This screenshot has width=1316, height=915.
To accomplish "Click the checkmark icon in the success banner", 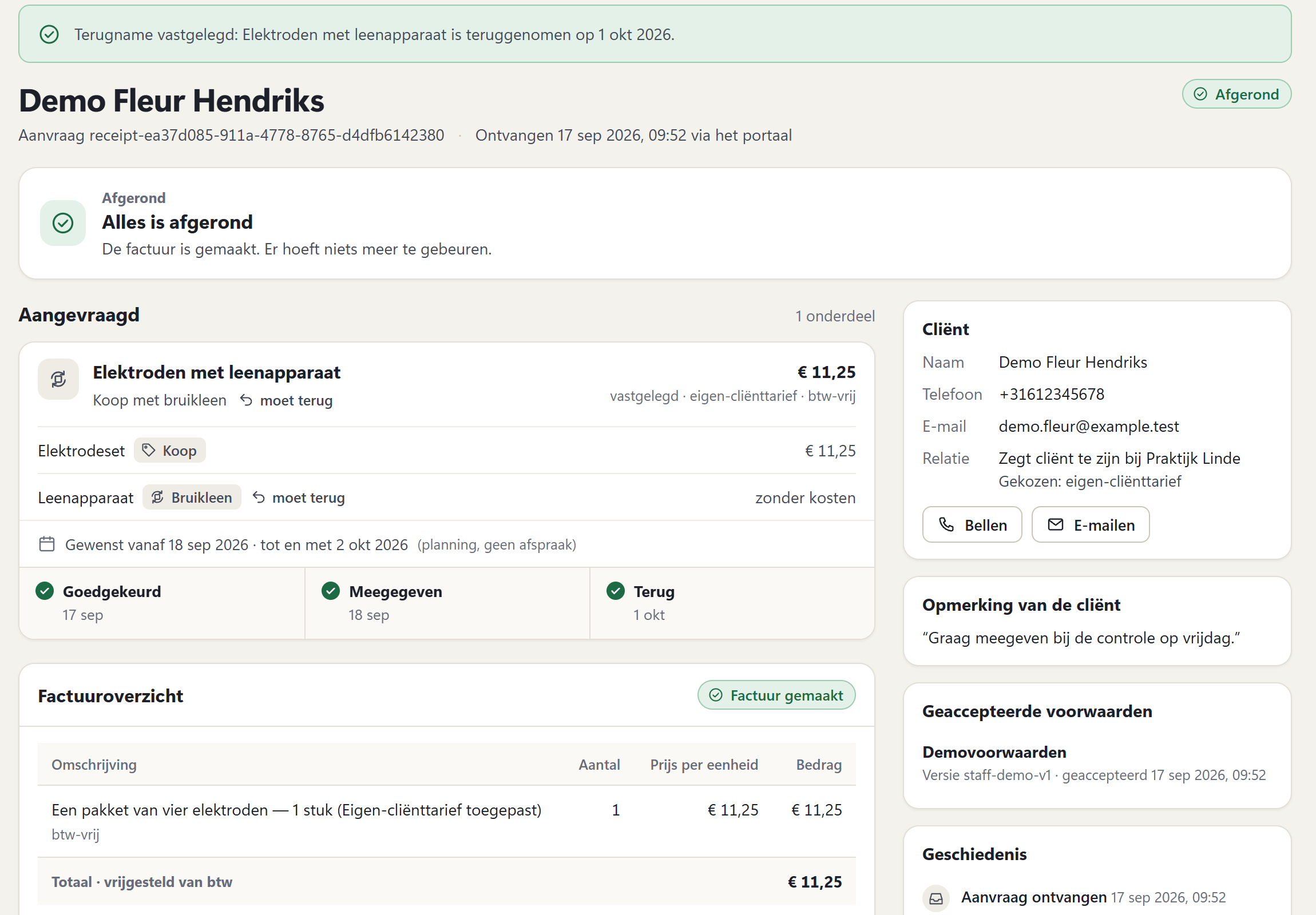I will coord(49,34).
